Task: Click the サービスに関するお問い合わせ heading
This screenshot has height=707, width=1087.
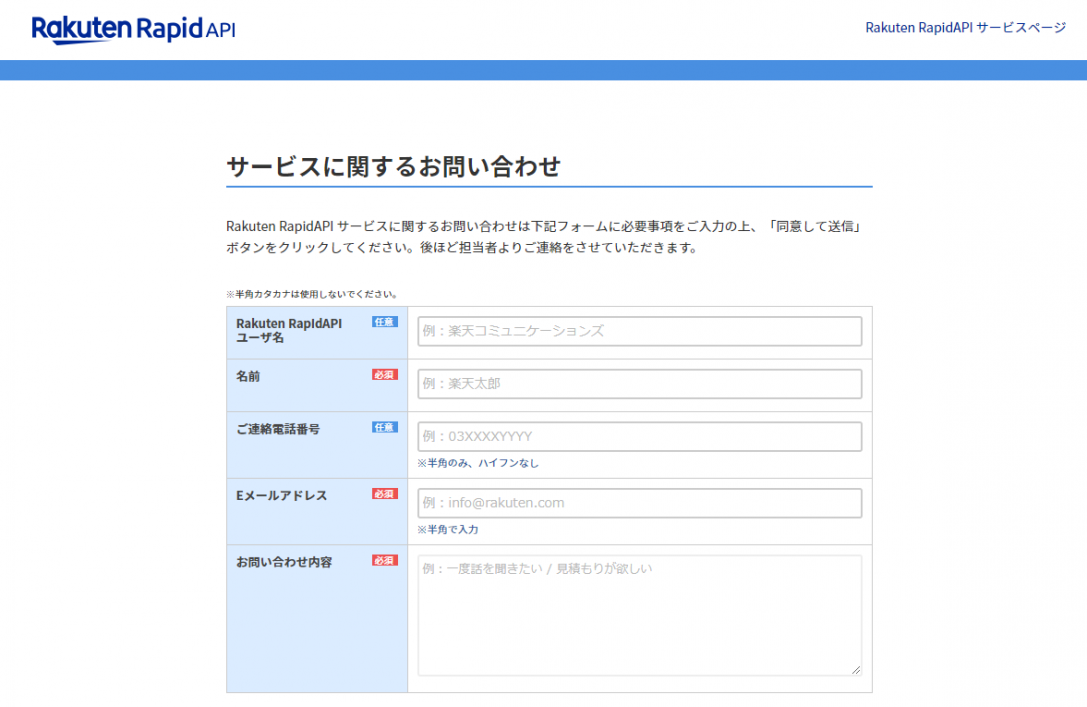Action: (x=393, y=166)
